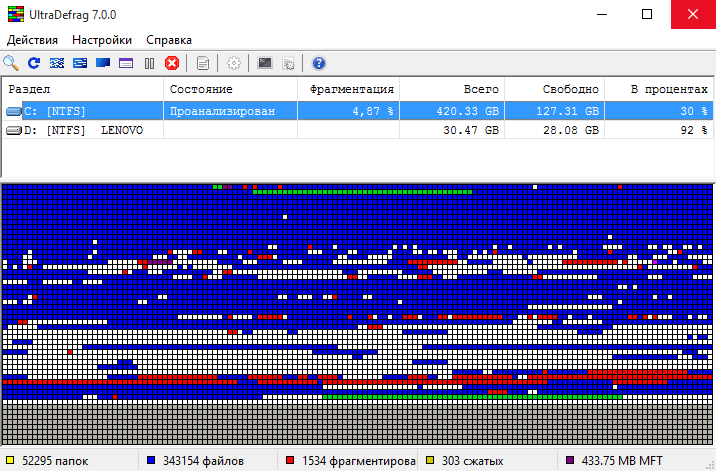Optimize MFT using the purple window icon

(126, 63)
